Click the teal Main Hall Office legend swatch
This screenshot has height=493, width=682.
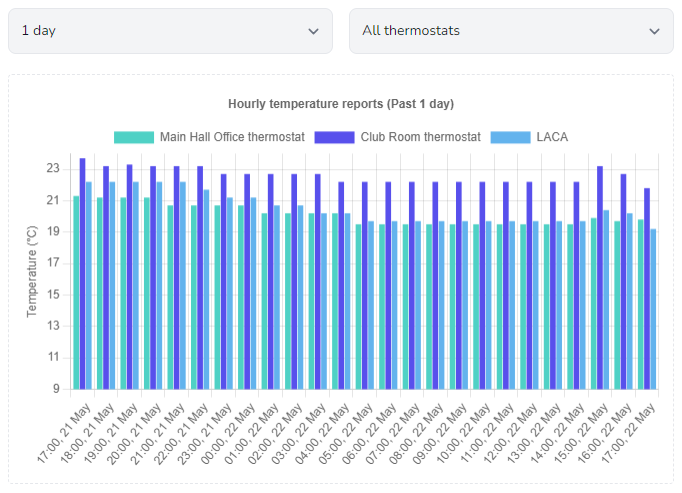(134, 137)
